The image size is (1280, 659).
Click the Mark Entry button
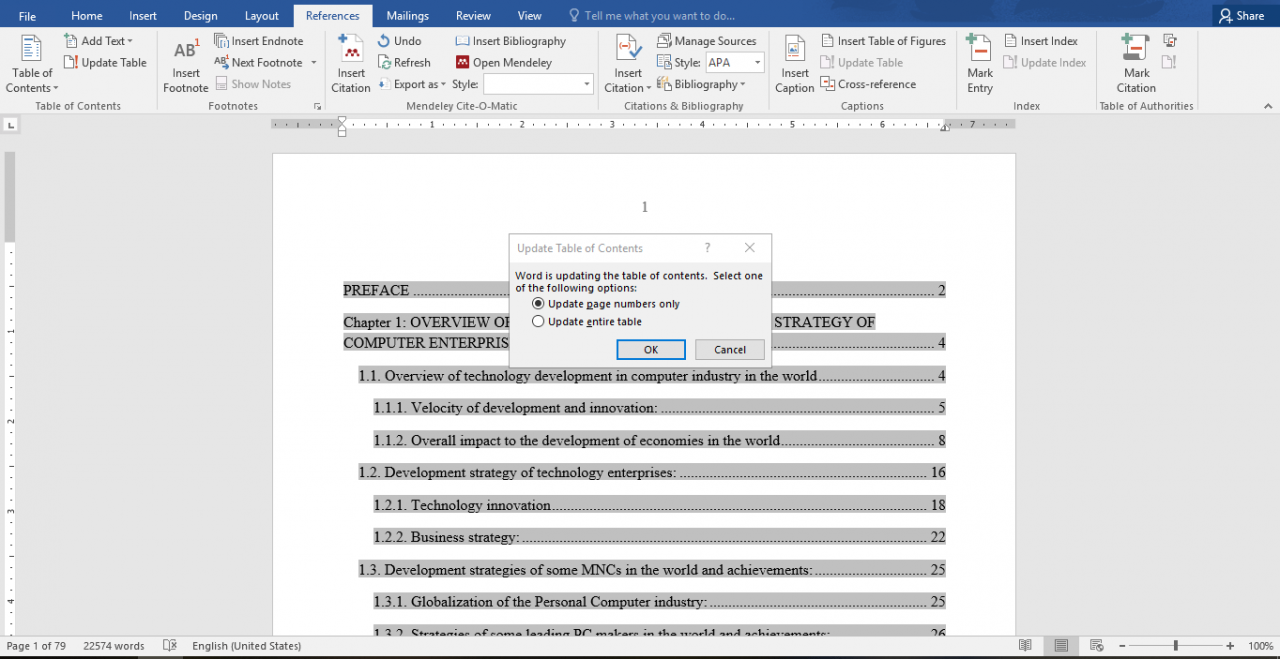(x=980, y=65)
